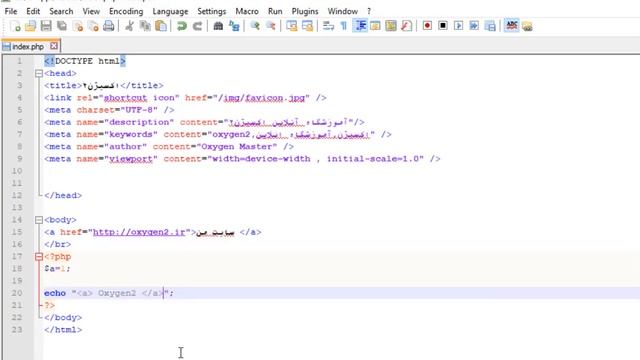This screenshot has height=360, width=640.
Task: Toggle Word Wrap toolbar icon
Action: (328, 26)
